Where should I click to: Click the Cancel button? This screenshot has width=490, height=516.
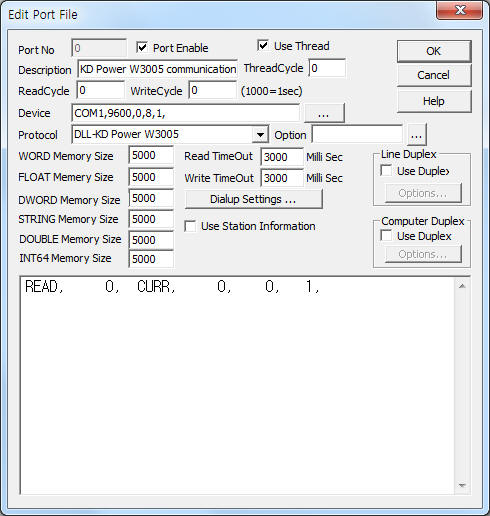[434, 75]
